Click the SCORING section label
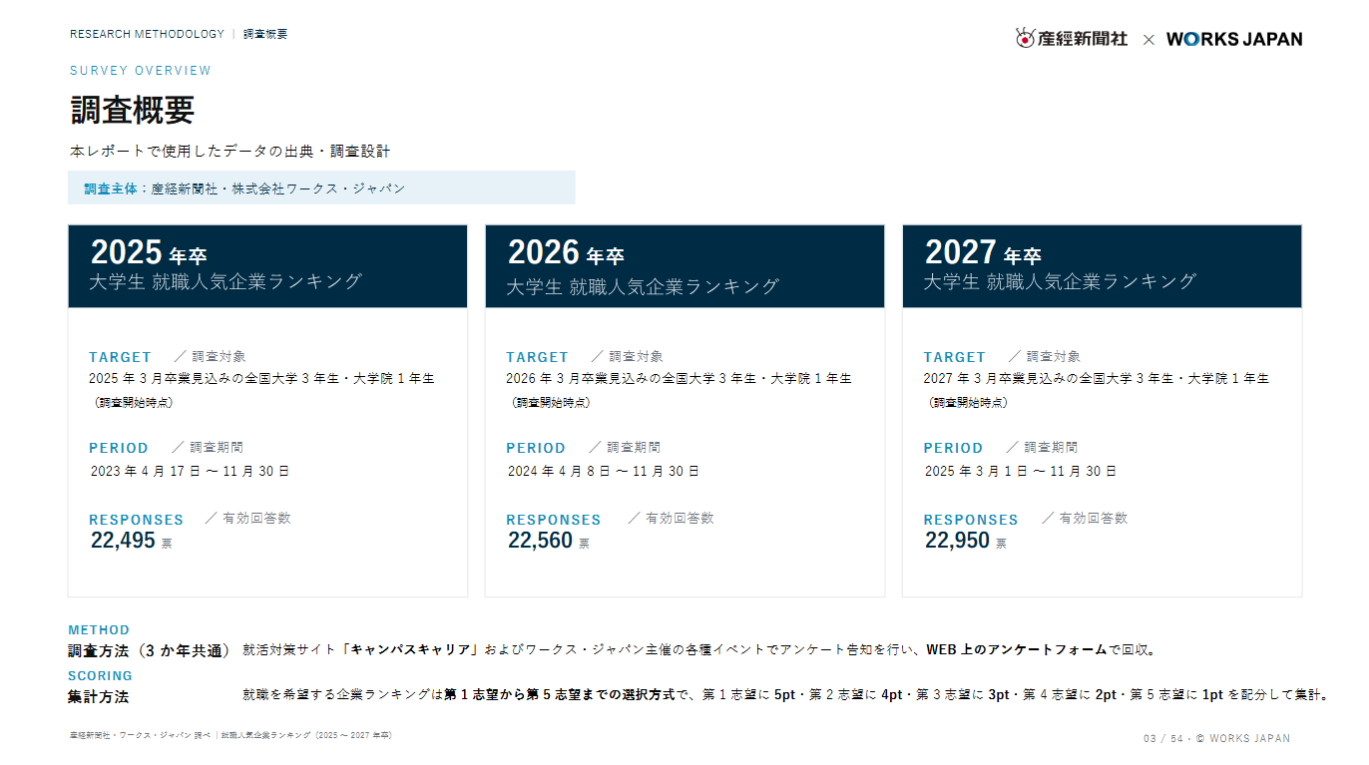 (x=100, y=676)
